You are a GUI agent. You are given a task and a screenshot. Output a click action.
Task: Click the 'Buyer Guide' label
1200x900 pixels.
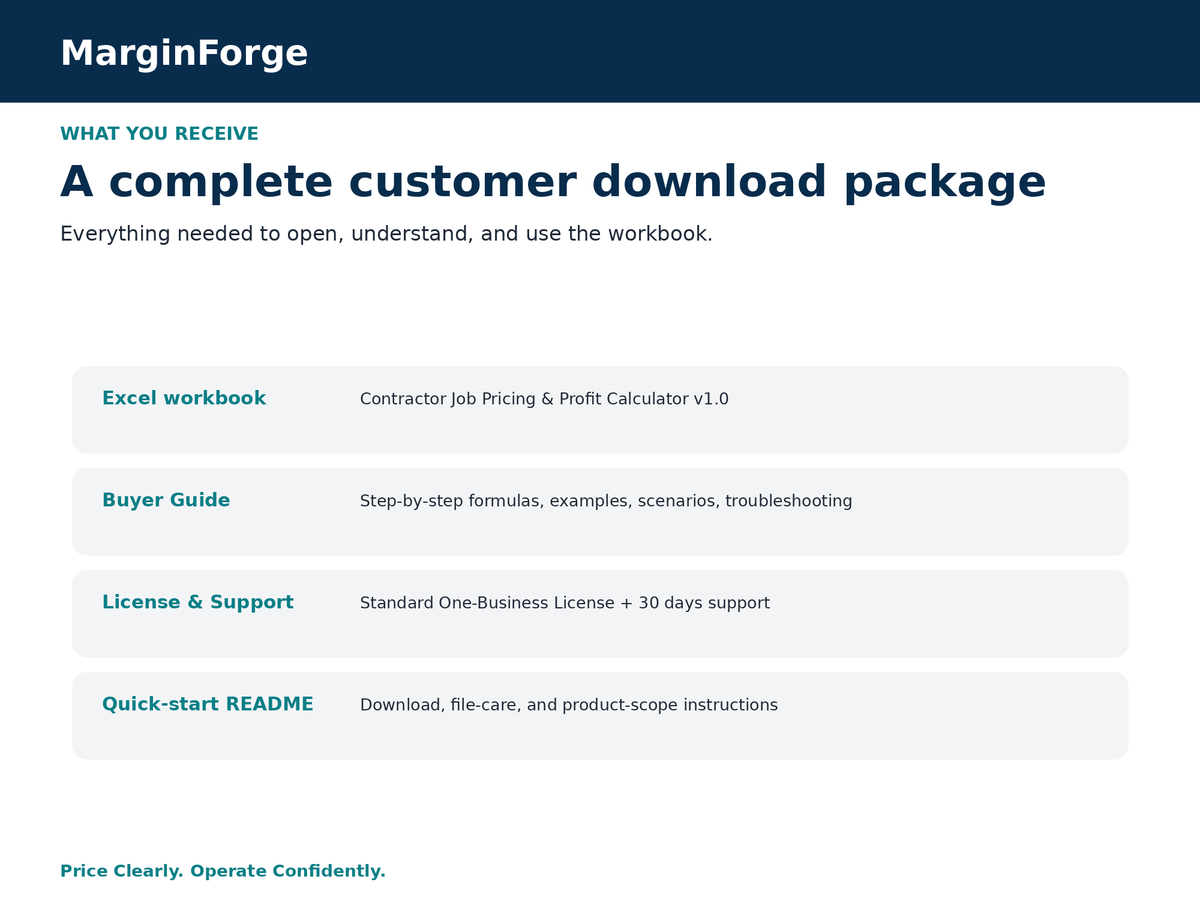(166, 500)
